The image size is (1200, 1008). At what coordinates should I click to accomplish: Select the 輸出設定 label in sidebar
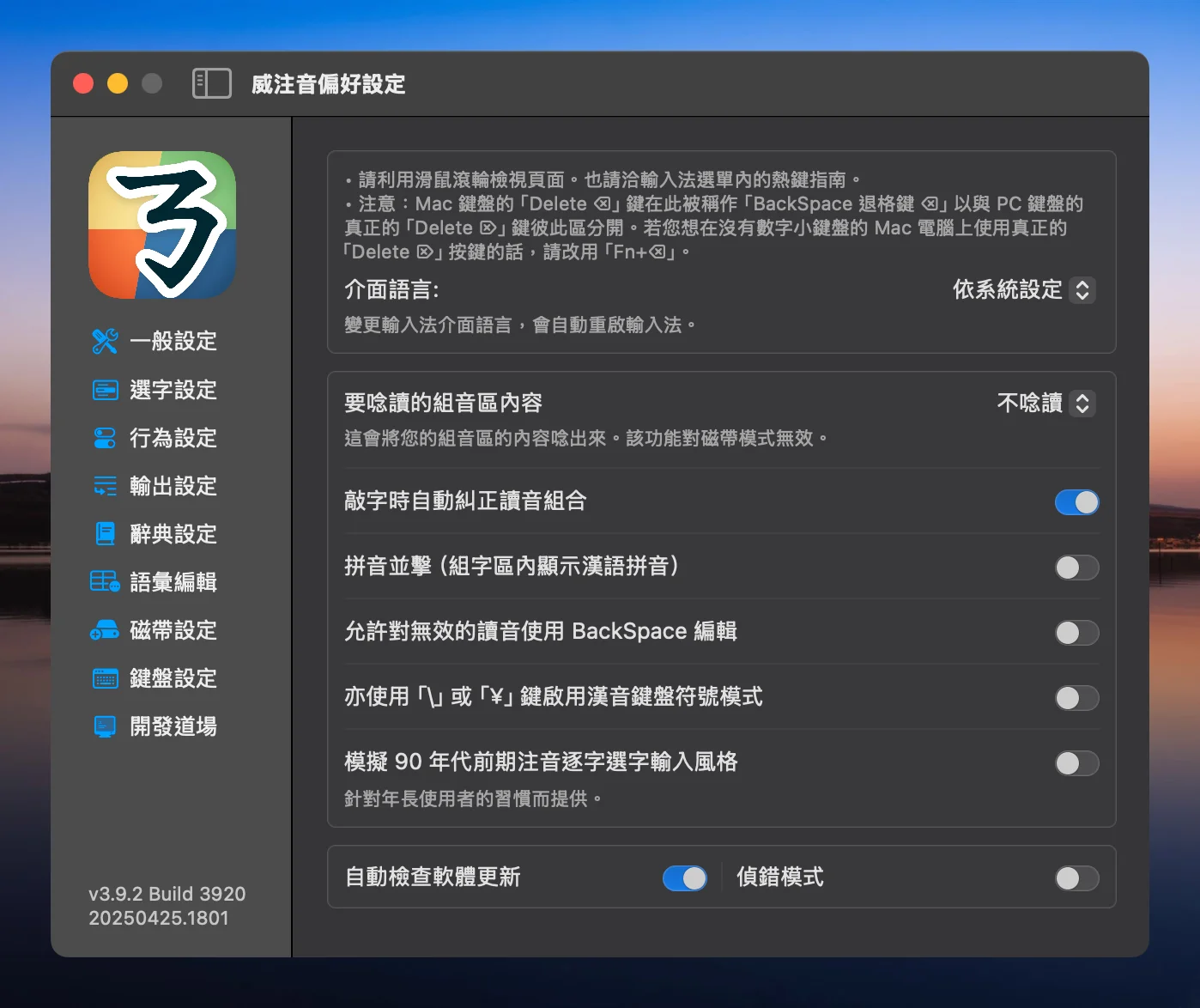coord(173,486)
